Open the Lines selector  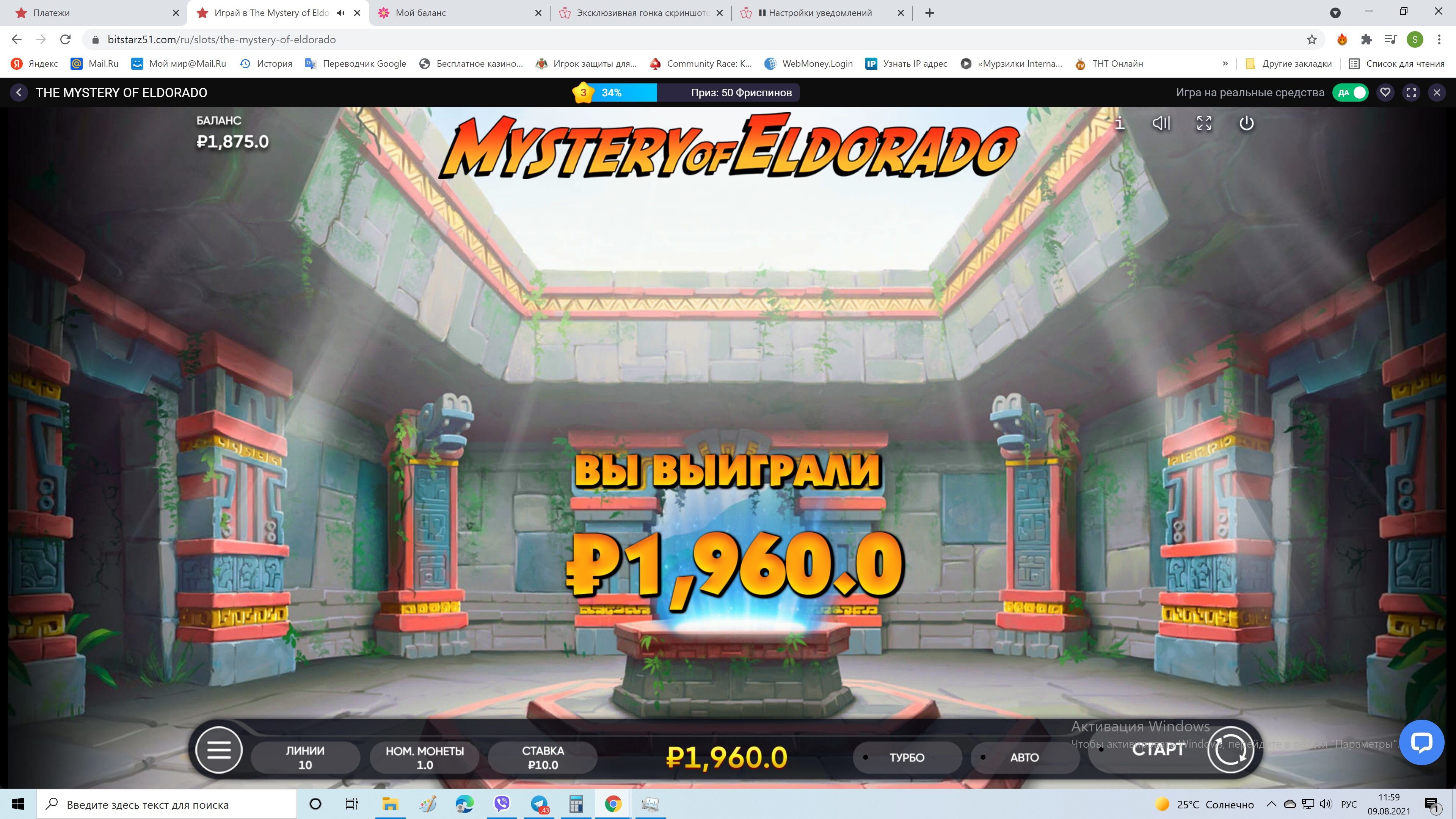(304, 758)
